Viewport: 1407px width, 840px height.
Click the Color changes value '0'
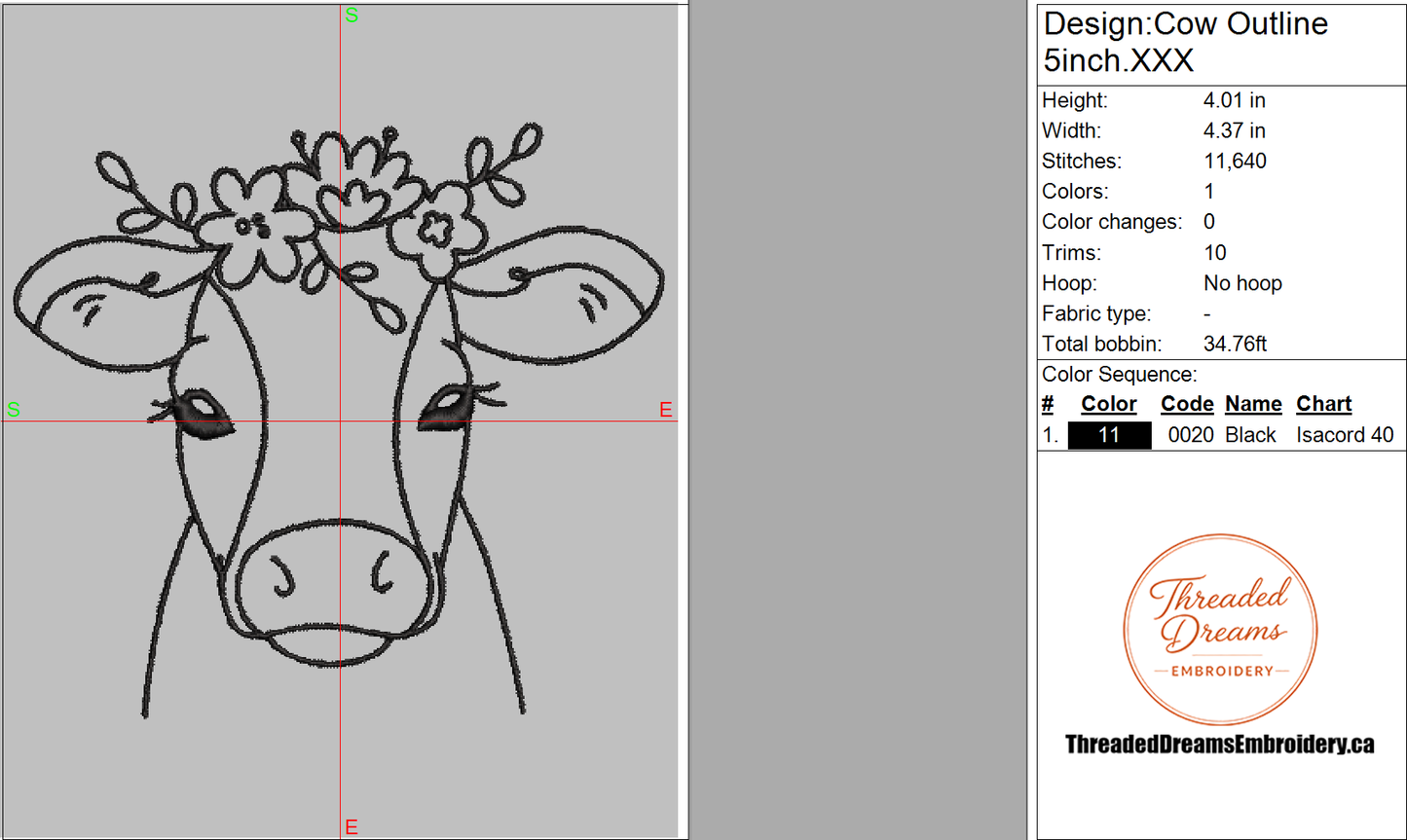(1209, 222)
